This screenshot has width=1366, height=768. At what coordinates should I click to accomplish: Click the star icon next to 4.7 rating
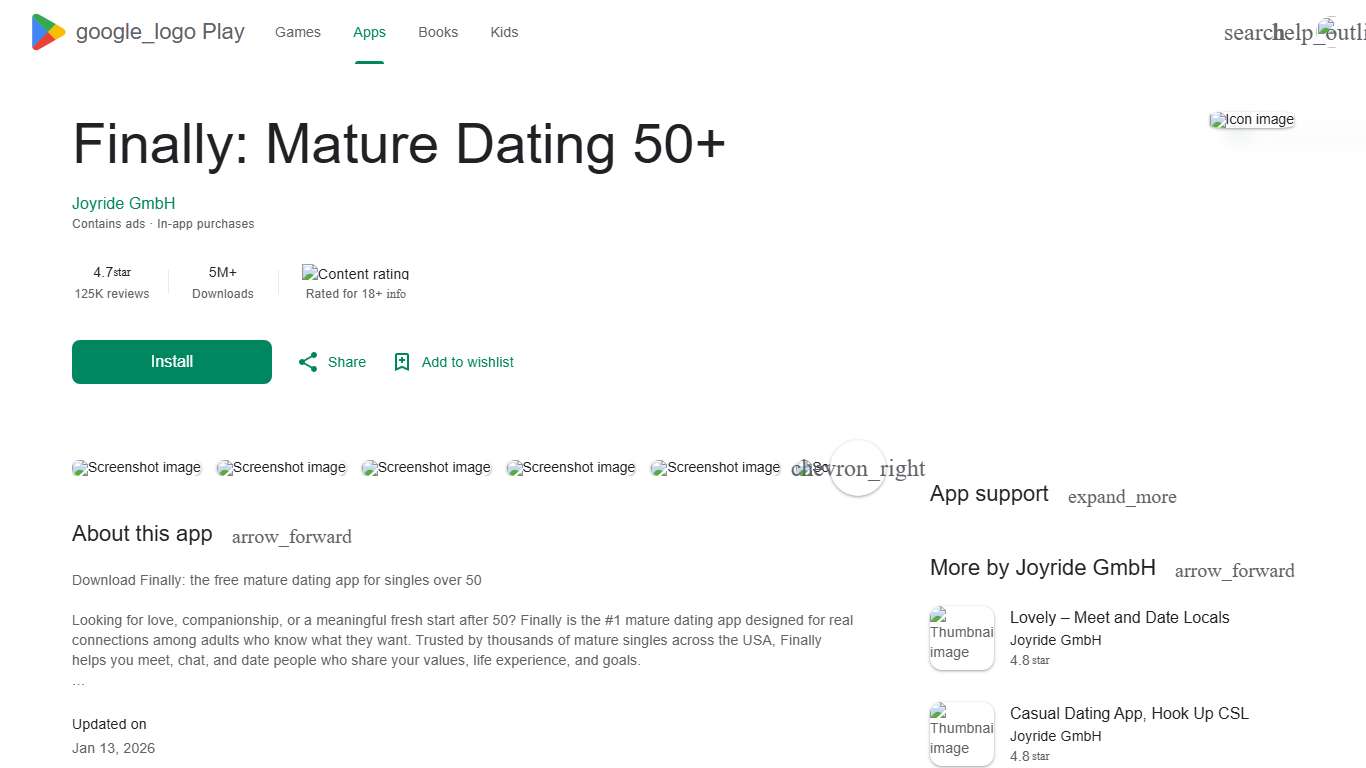[122, 271]
